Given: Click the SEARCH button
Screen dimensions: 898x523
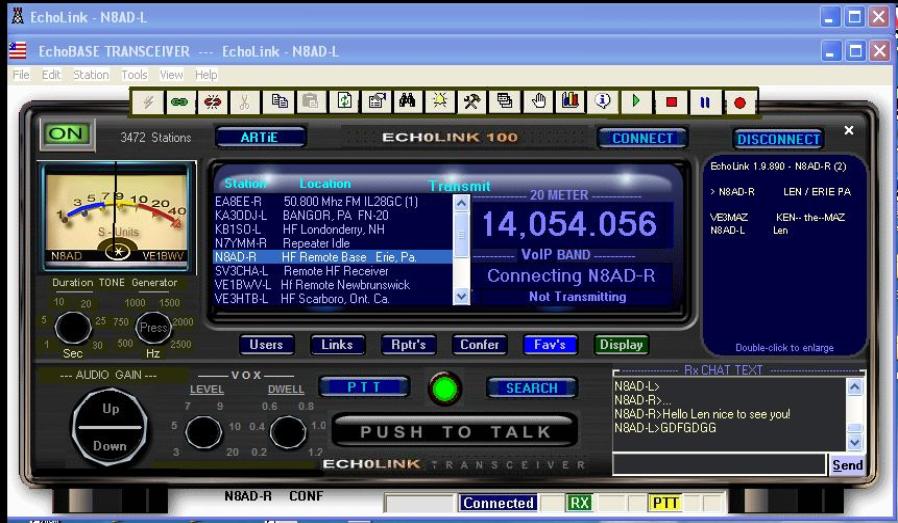Looking at the screenshot, I should [531, 388].
